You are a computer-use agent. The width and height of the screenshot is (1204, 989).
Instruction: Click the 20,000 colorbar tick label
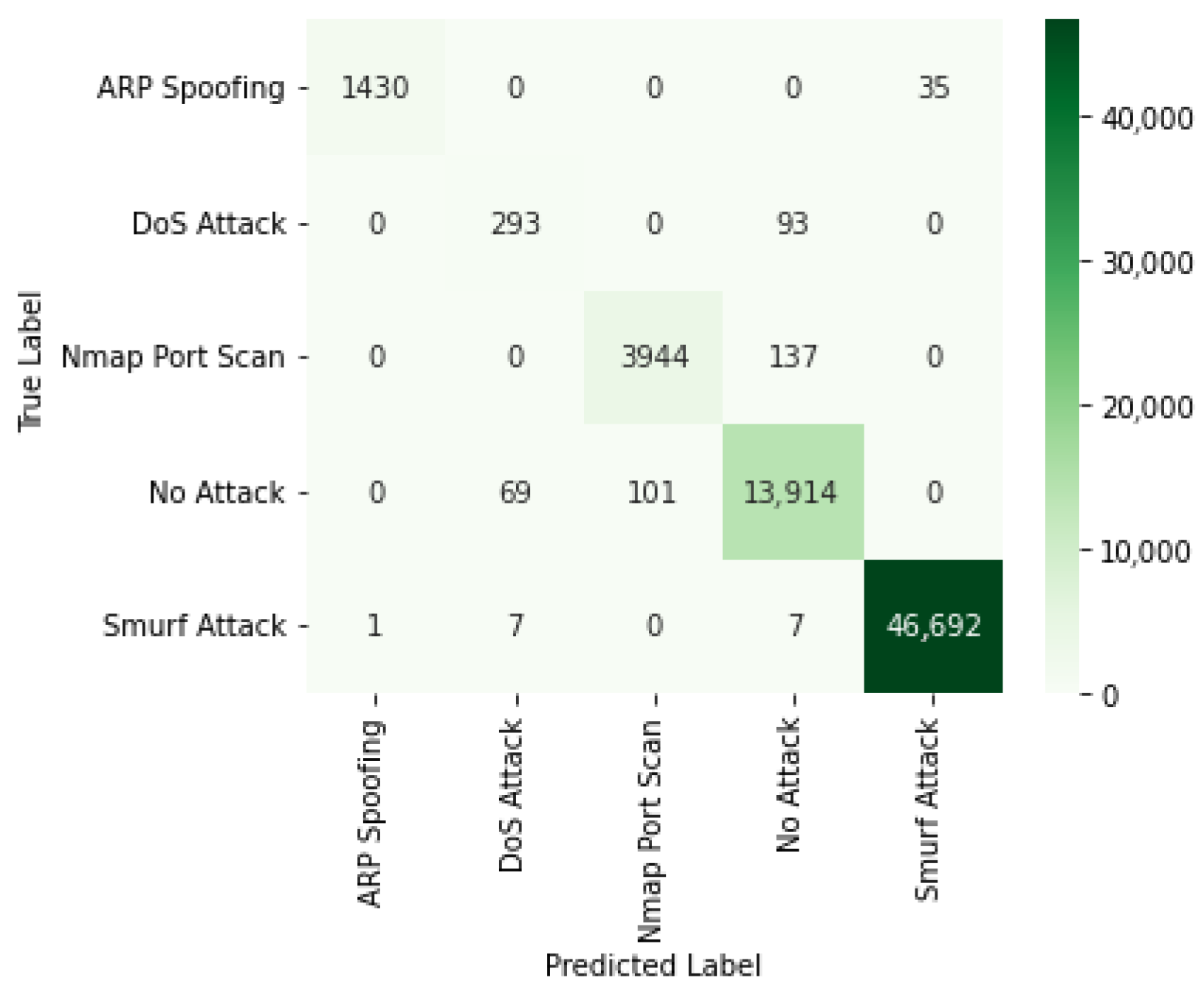pyautogui.click(x=1147, y=407)
